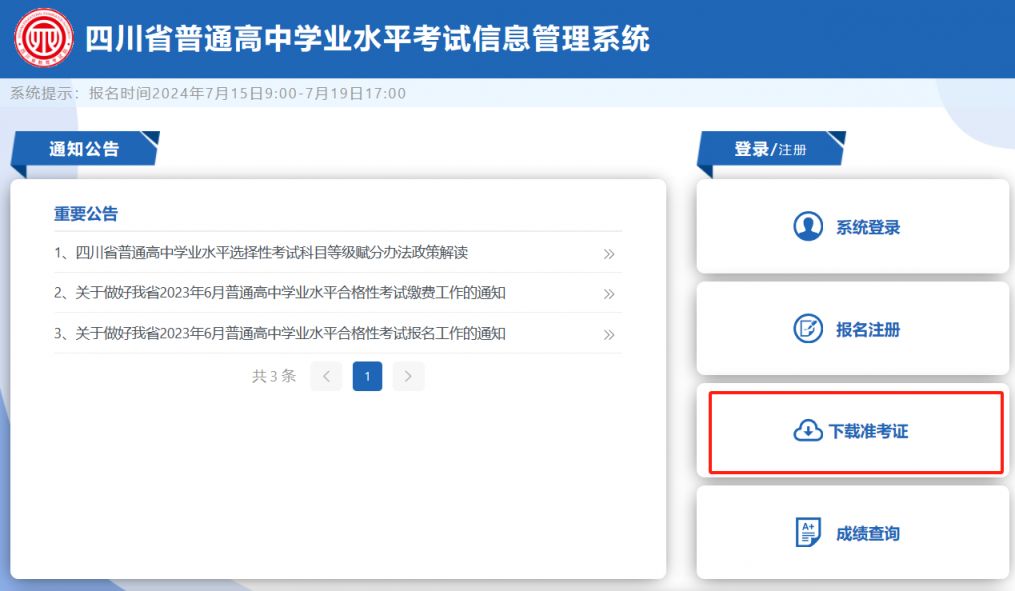Click the 系统提示 registration time notice
1015x591 pixels.
click(x=208, y=93)
